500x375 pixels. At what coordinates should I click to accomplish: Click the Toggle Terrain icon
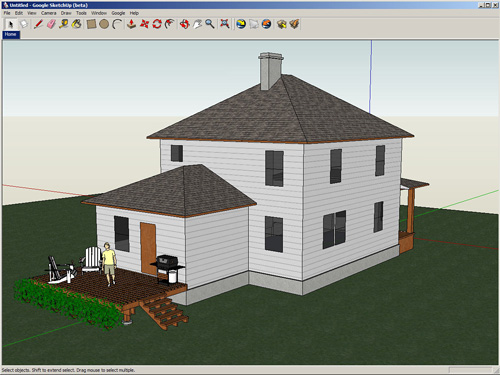point(254,24)
